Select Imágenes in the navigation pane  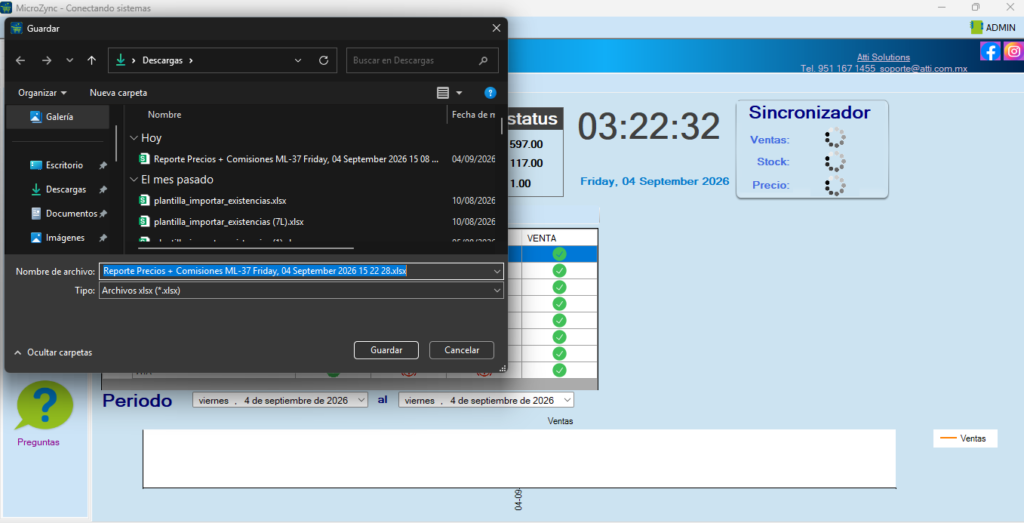point(65,238)
